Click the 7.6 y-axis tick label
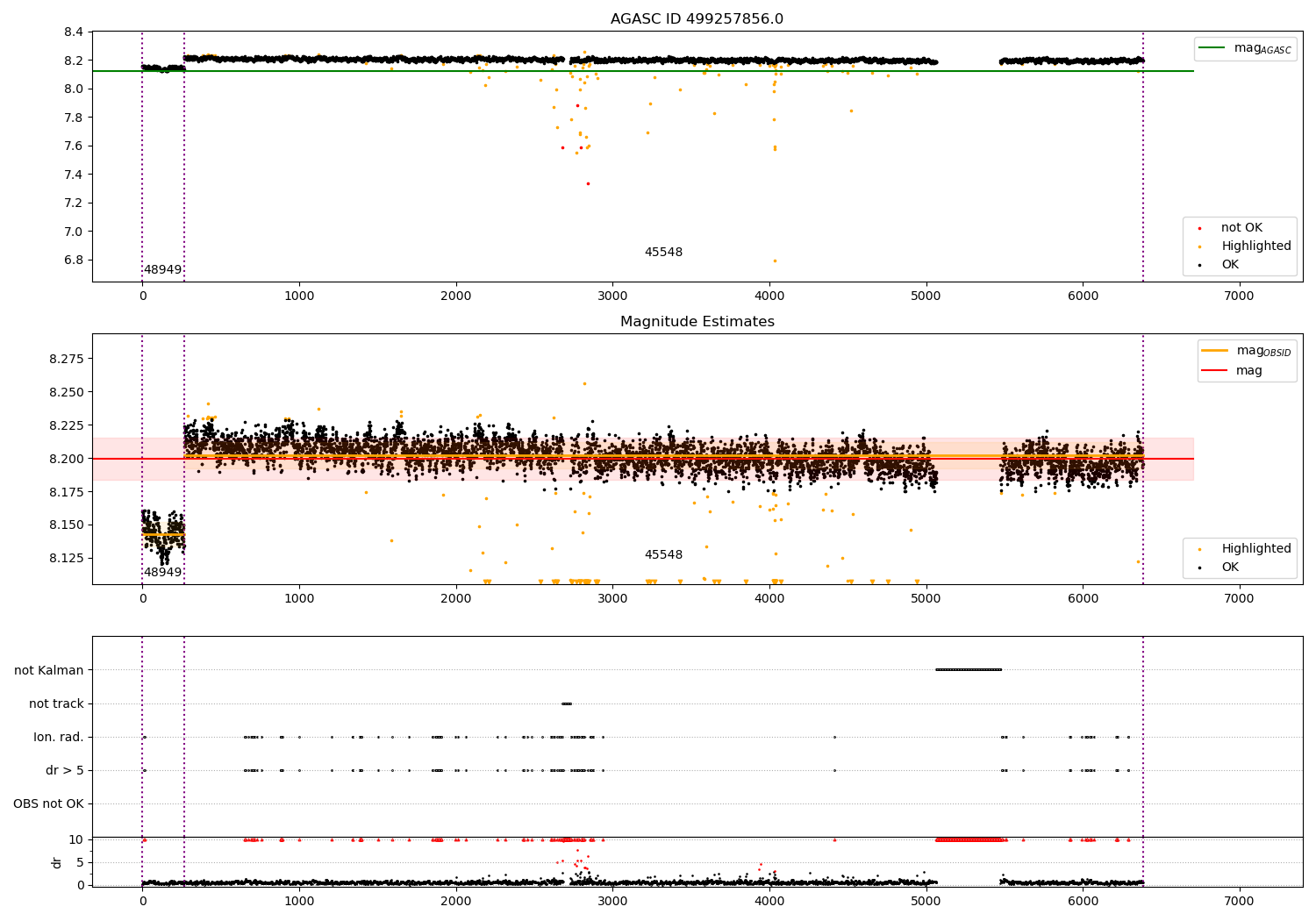Viewport: 1316px width, 921px height. pyautogui.click(x=74, y=146)
